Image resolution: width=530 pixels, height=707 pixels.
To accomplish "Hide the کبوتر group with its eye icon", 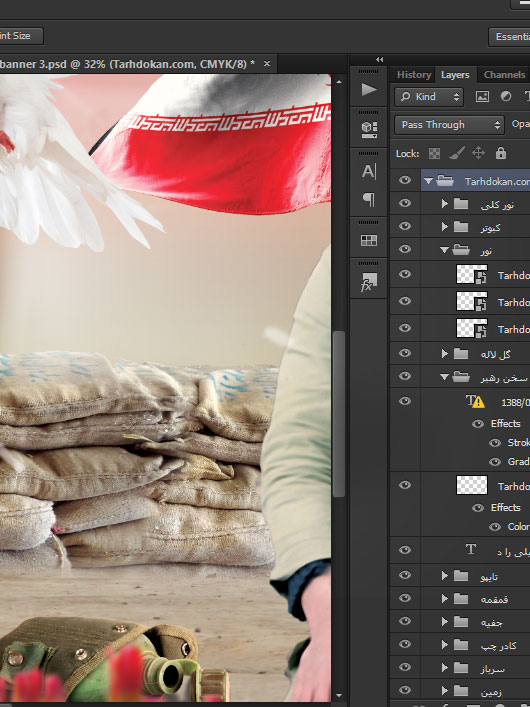I will (405, 226).
